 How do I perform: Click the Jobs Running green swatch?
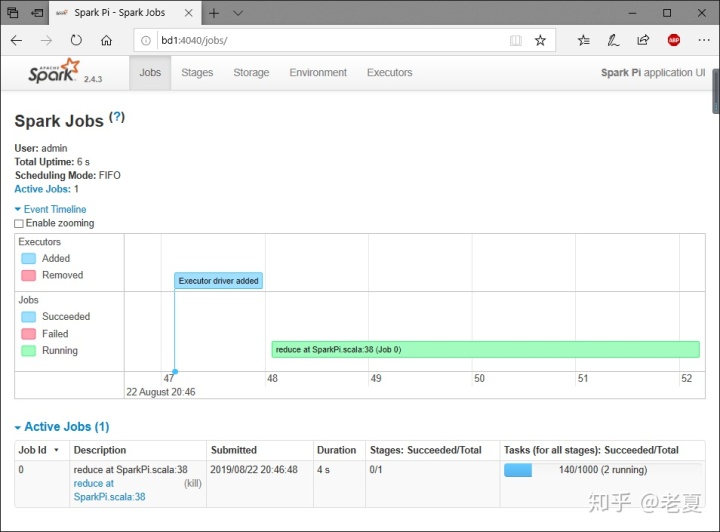28,351
